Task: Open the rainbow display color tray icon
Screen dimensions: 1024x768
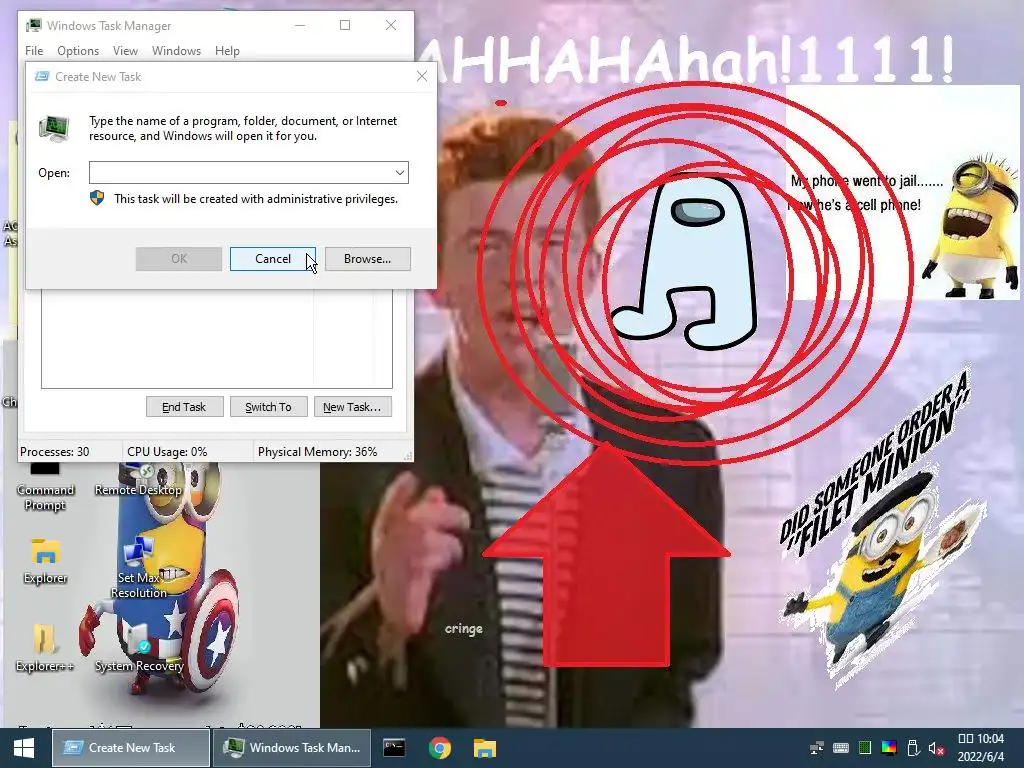Action: click(889, 748)
